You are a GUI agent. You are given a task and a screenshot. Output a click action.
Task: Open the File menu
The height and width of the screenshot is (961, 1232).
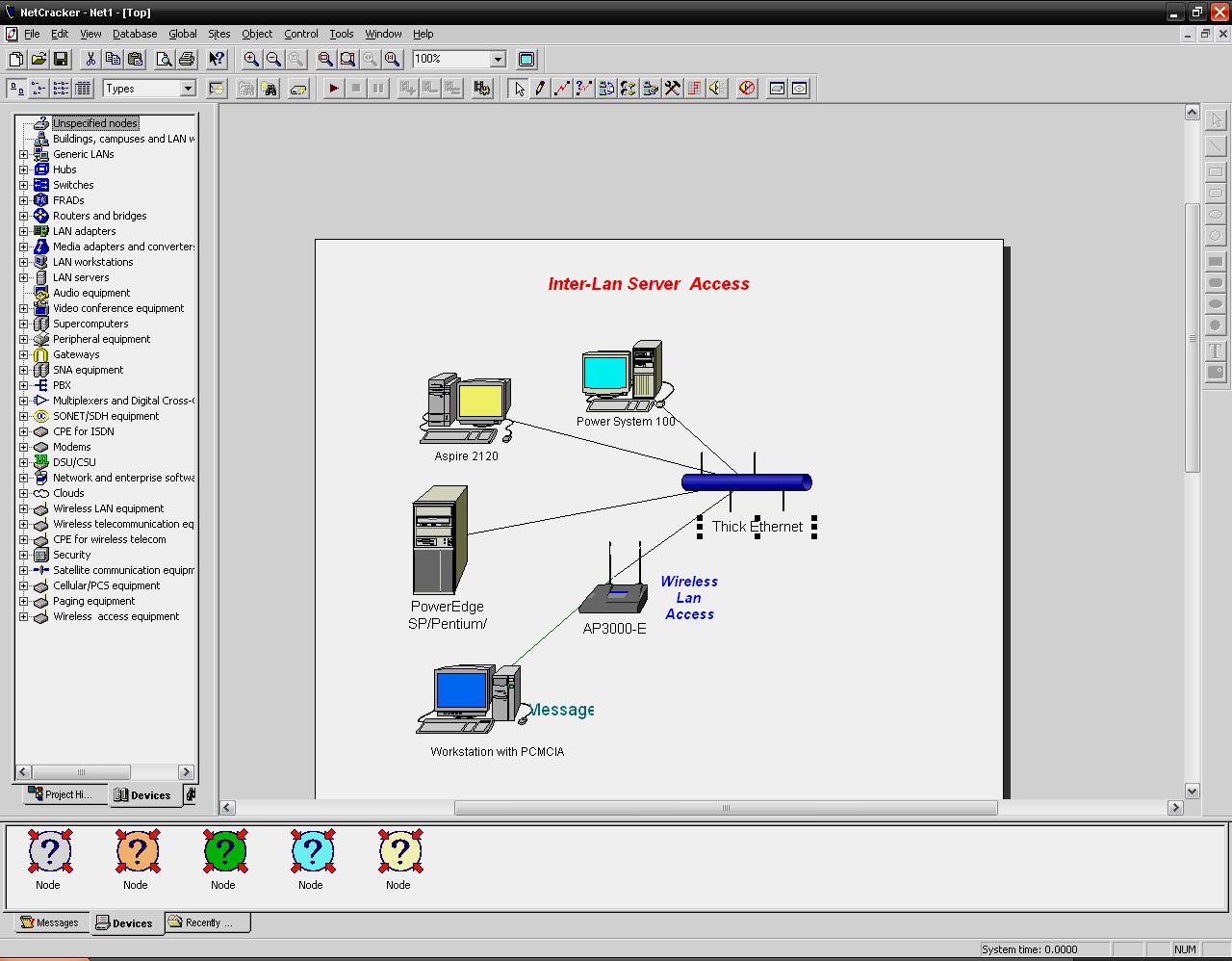point(32,34)
